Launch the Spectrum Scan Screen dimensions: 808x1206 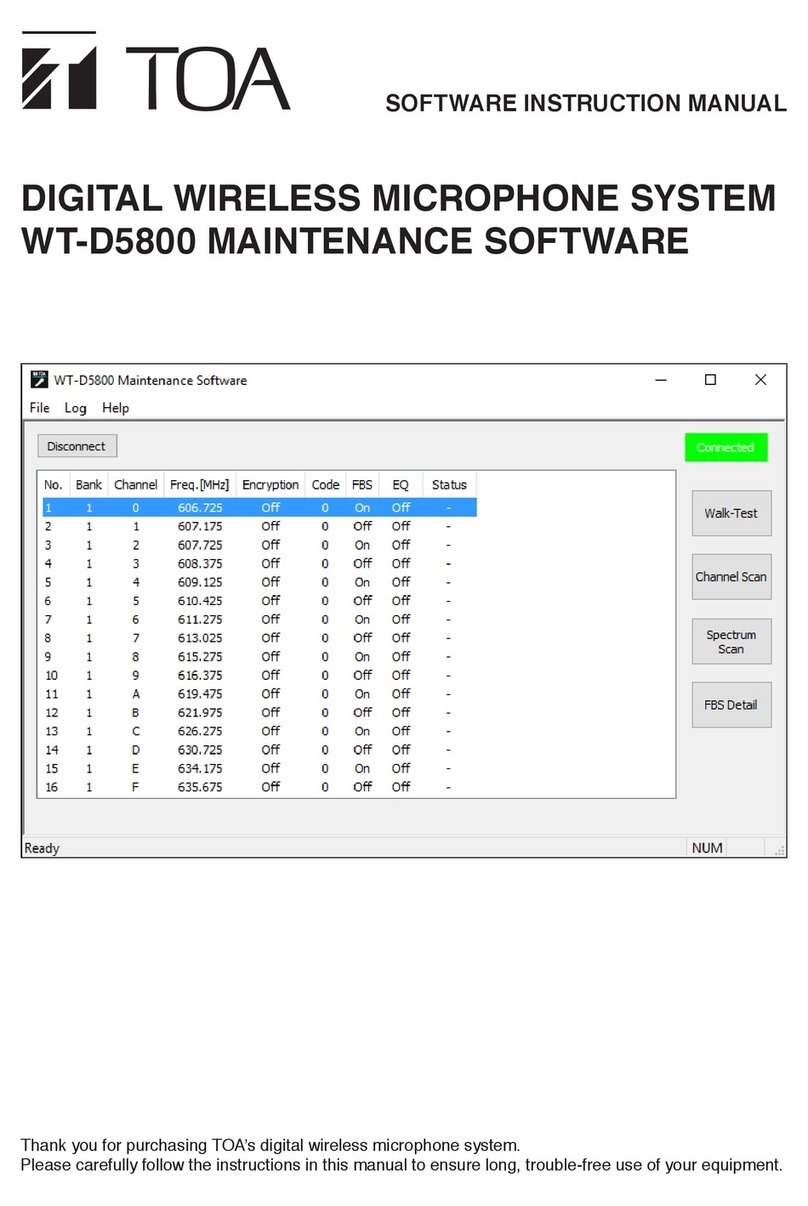click(731, 642)
